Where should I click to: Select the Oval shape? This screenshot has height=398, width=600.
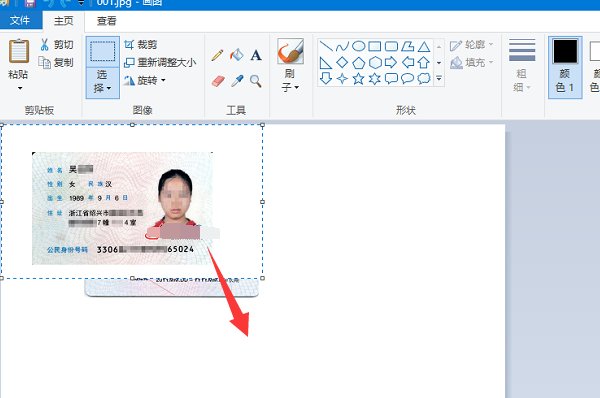tap(358, 46)
